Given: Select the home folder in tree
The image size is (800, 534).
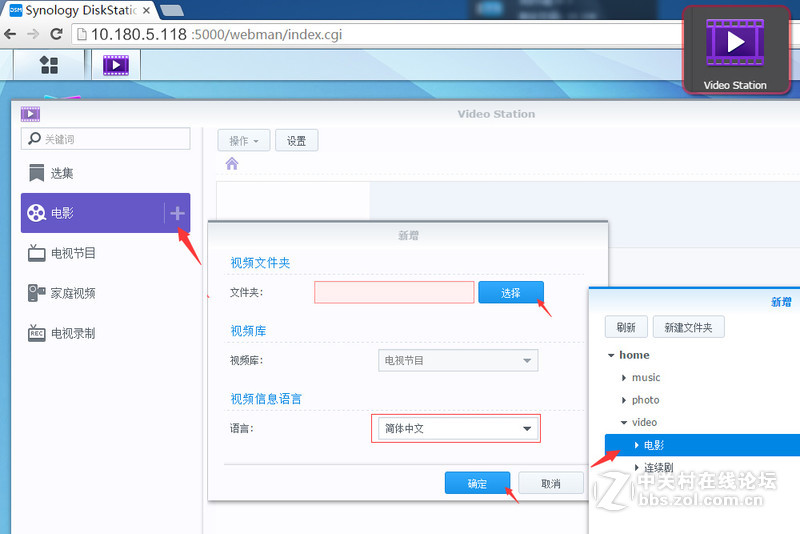Looking at the screenshot, I should tap(634, 355).
